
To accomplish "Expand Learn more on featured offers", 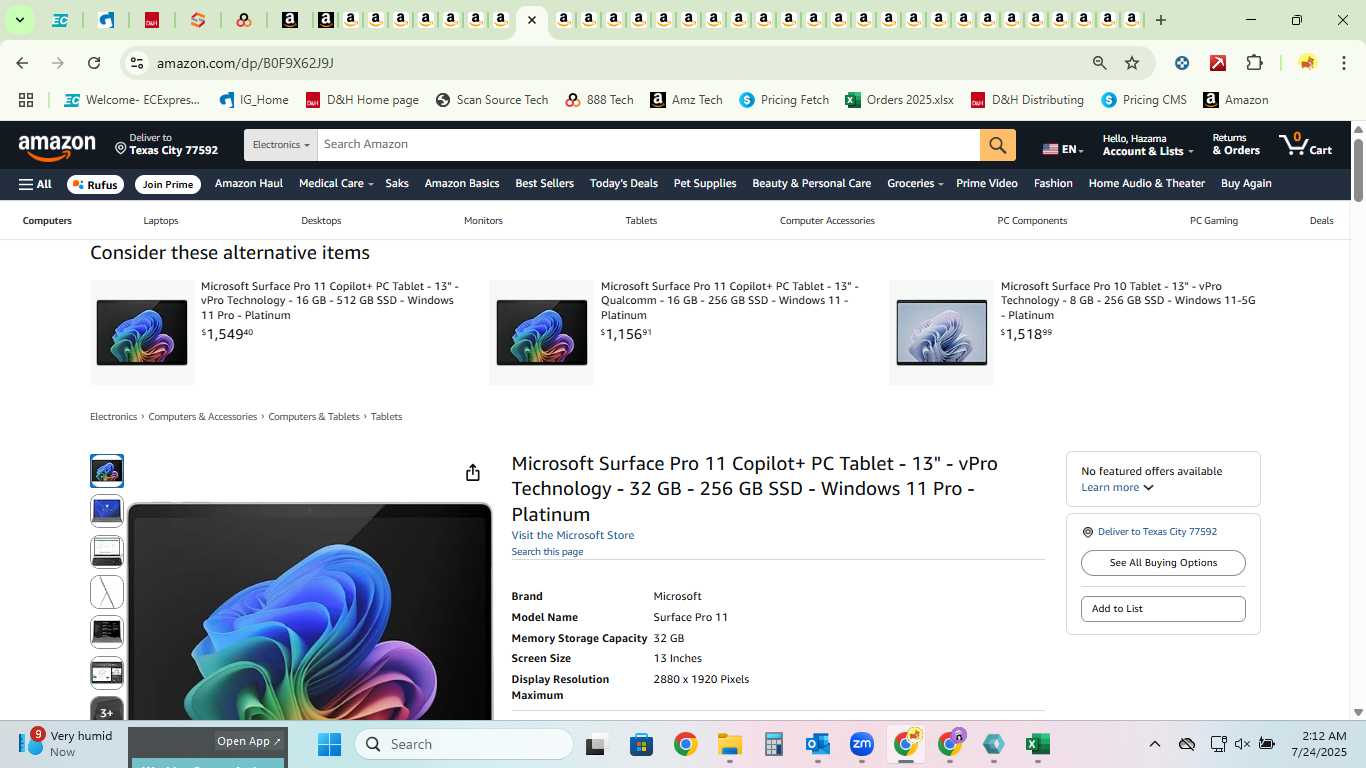I will (x=1117, y=488).
